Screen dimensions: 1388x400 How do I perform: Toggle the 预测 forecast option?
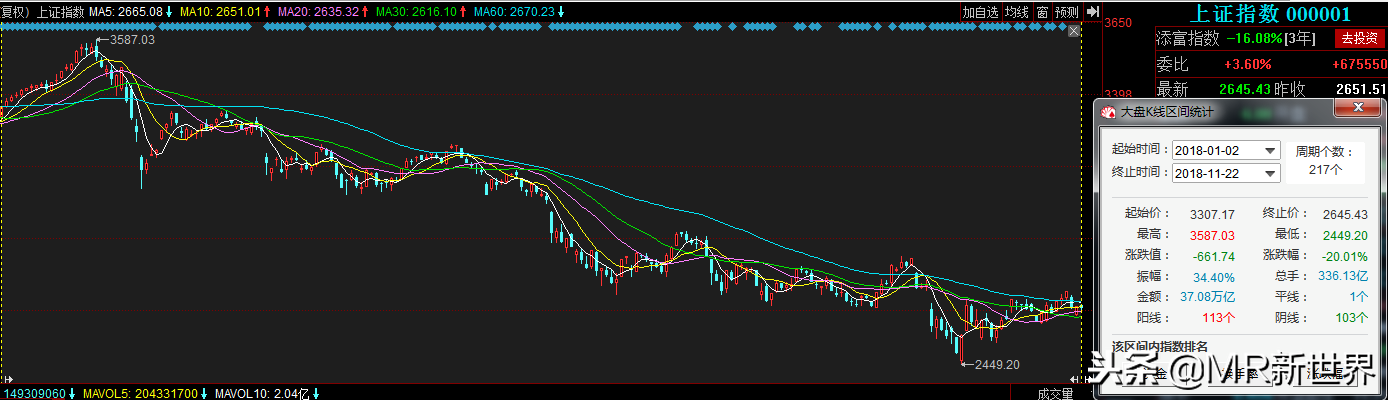tap(1067, 12)
